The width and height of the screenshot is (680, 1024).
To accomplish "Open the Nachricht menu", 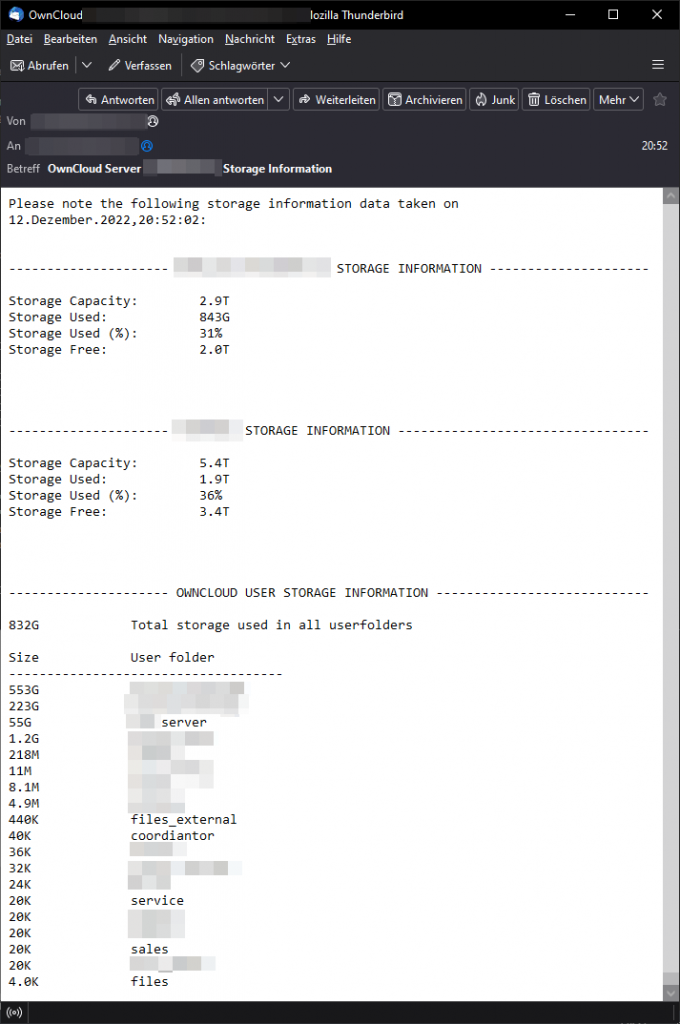I will [x=249, y=39].
